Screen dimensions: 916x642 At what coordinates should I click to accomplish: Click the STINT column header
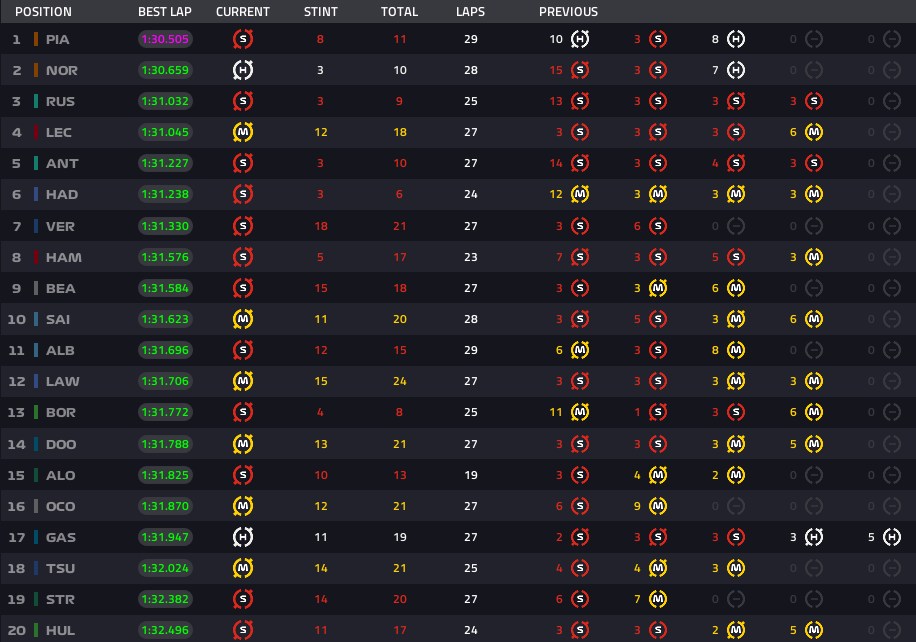pos(321,12)
